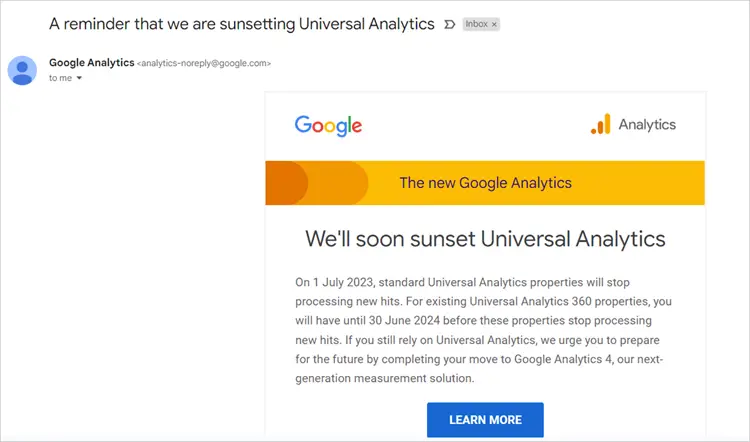Click the light orange pill shape in banner
The image size is (750, 442).
[x=339, y=183]
